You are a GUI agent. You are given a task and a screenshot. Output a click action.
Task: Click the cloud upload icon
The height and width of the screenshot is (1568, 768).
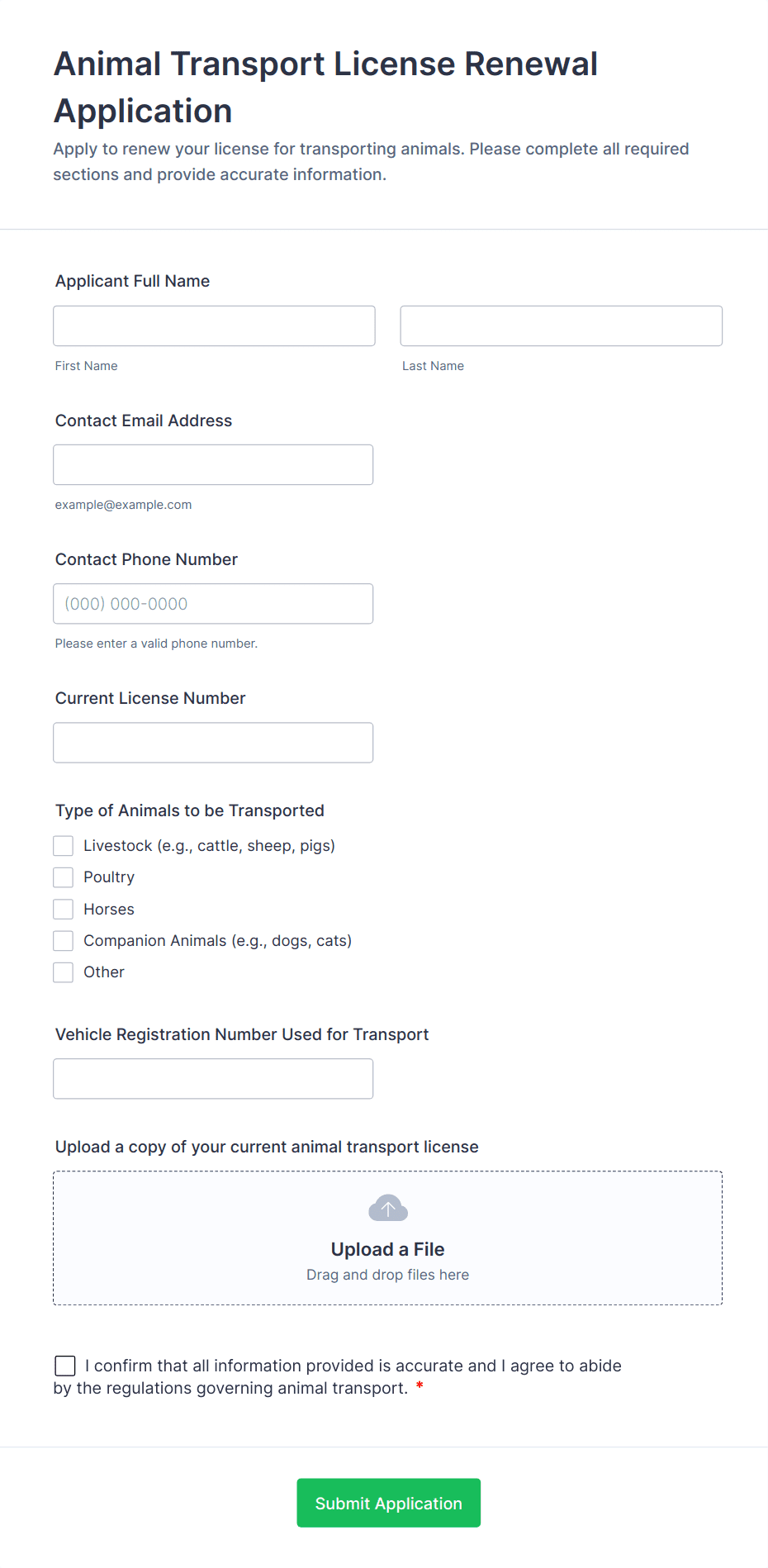[388, 1209]
